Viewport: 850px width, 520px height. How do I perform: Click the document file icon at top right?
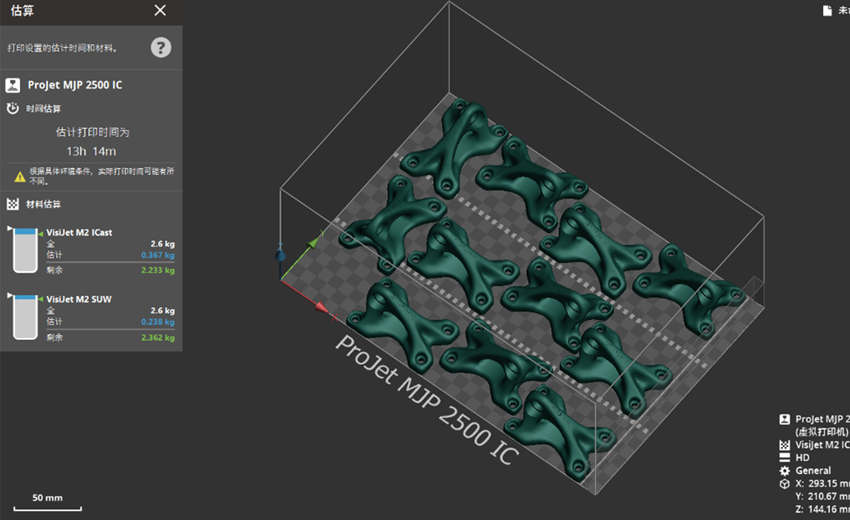pyautogui.click(x=827, y=11)
